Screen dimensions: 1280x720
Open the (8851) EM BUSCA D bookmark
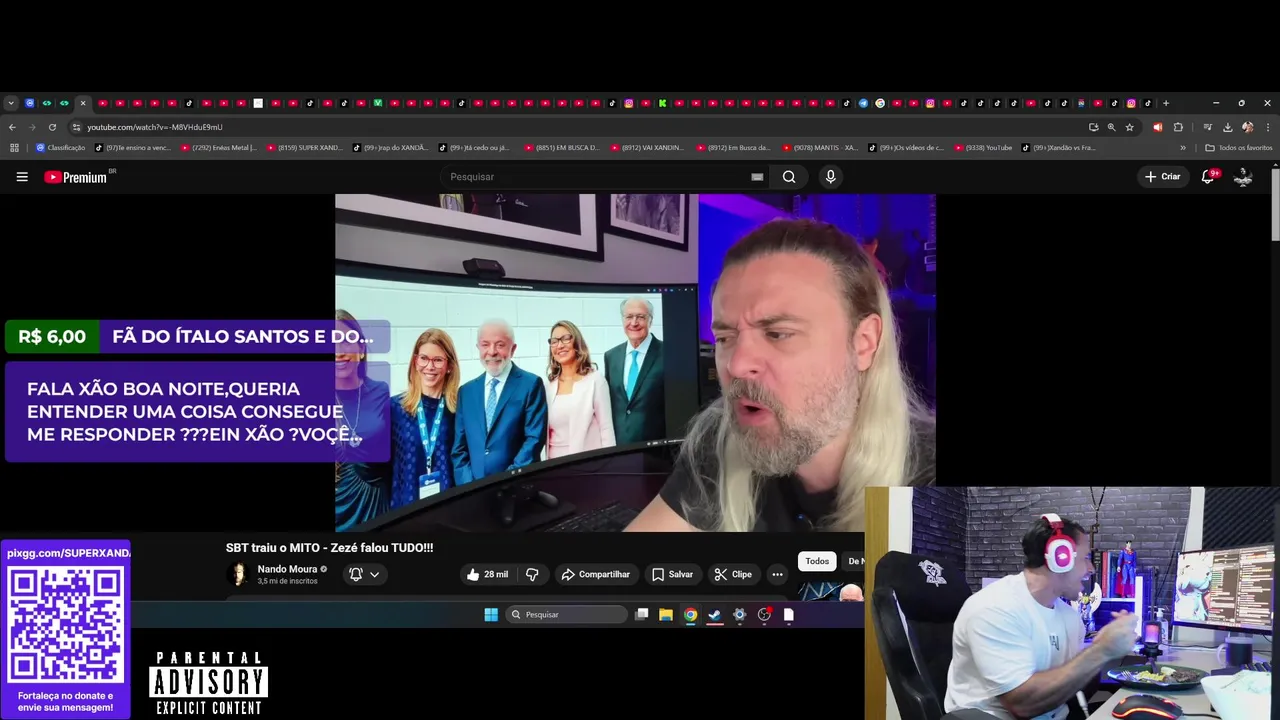[563, 148]
